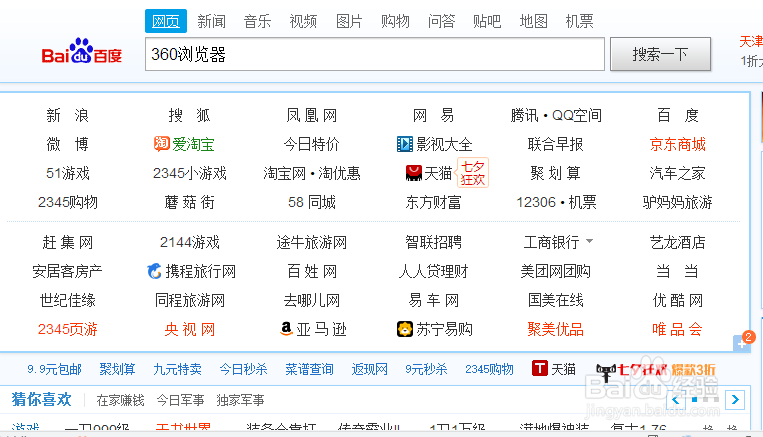The height and width of the screenshot is (437, 763).
Task: Switch to the 贴吧 search tab
Action: pyautogui.click(x=487, y=21)
